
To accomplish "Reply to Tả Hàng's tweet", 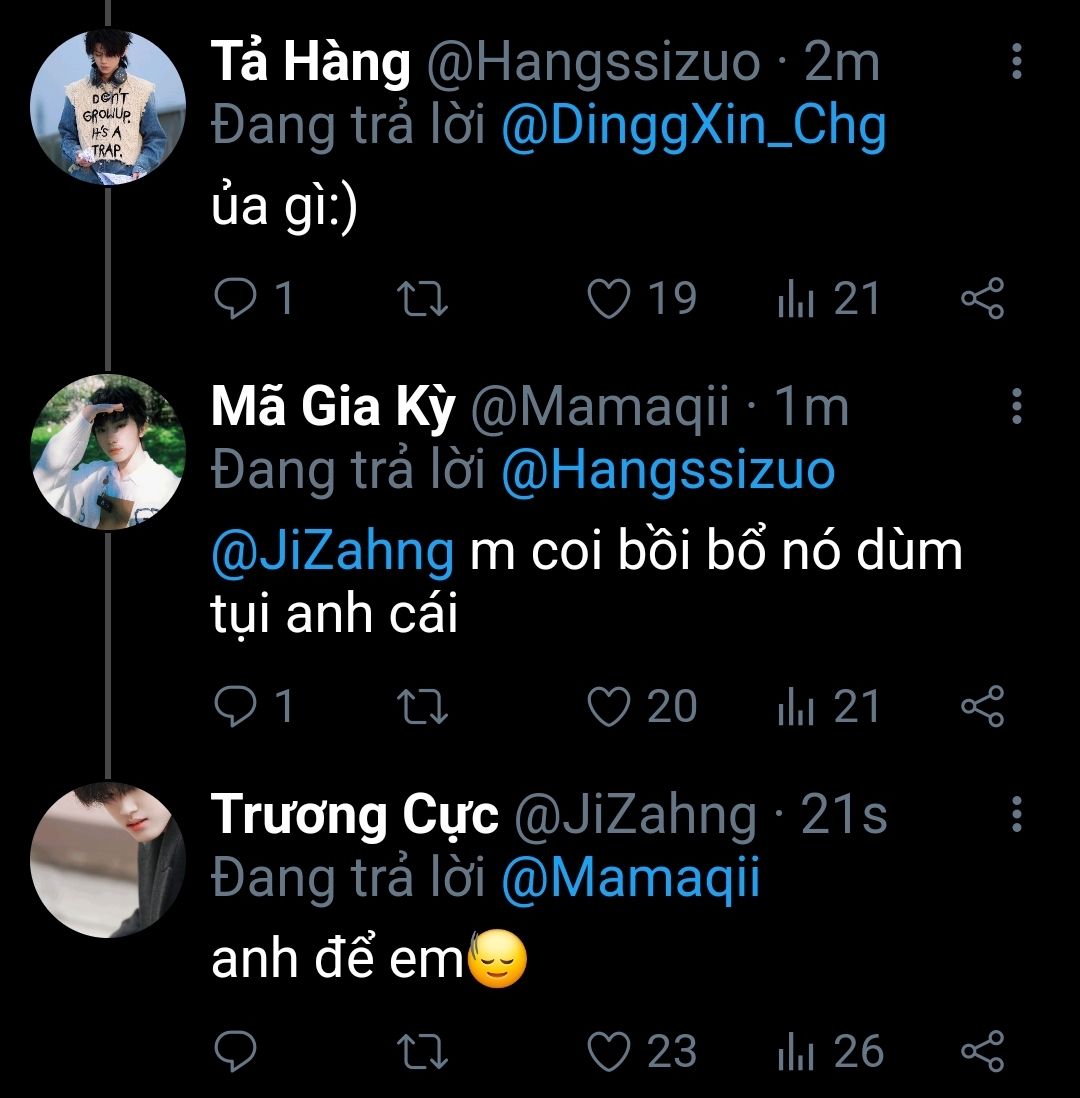I will (236, 299).
